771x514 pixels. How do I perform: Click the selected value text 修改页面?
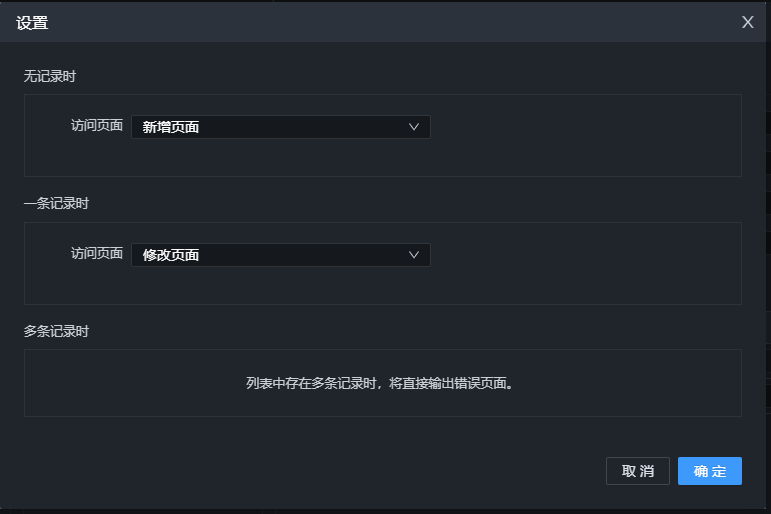(x=171, y=255)
